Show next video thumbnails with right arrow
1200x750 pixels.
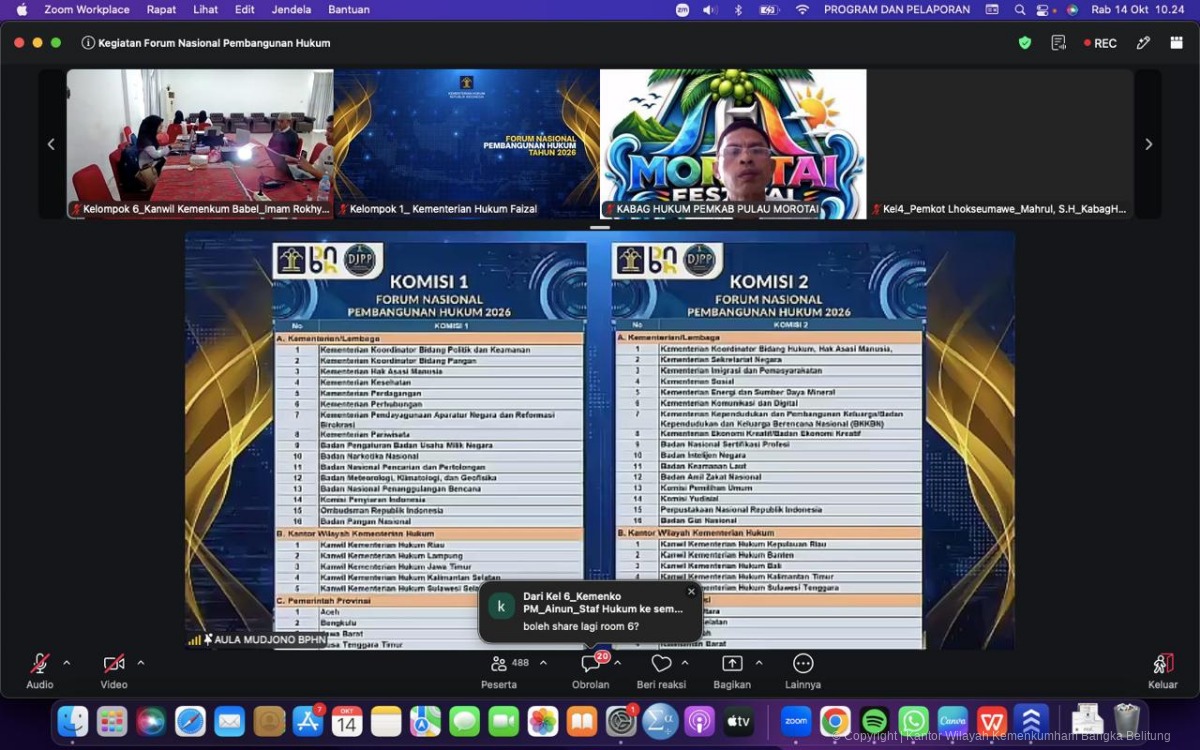pos(1149,144)
